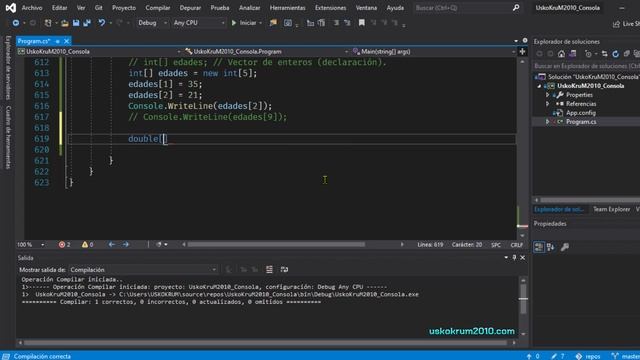Click the switch views icon in Solution Explorer
The image size is (640, 360).
pos(572,54)
